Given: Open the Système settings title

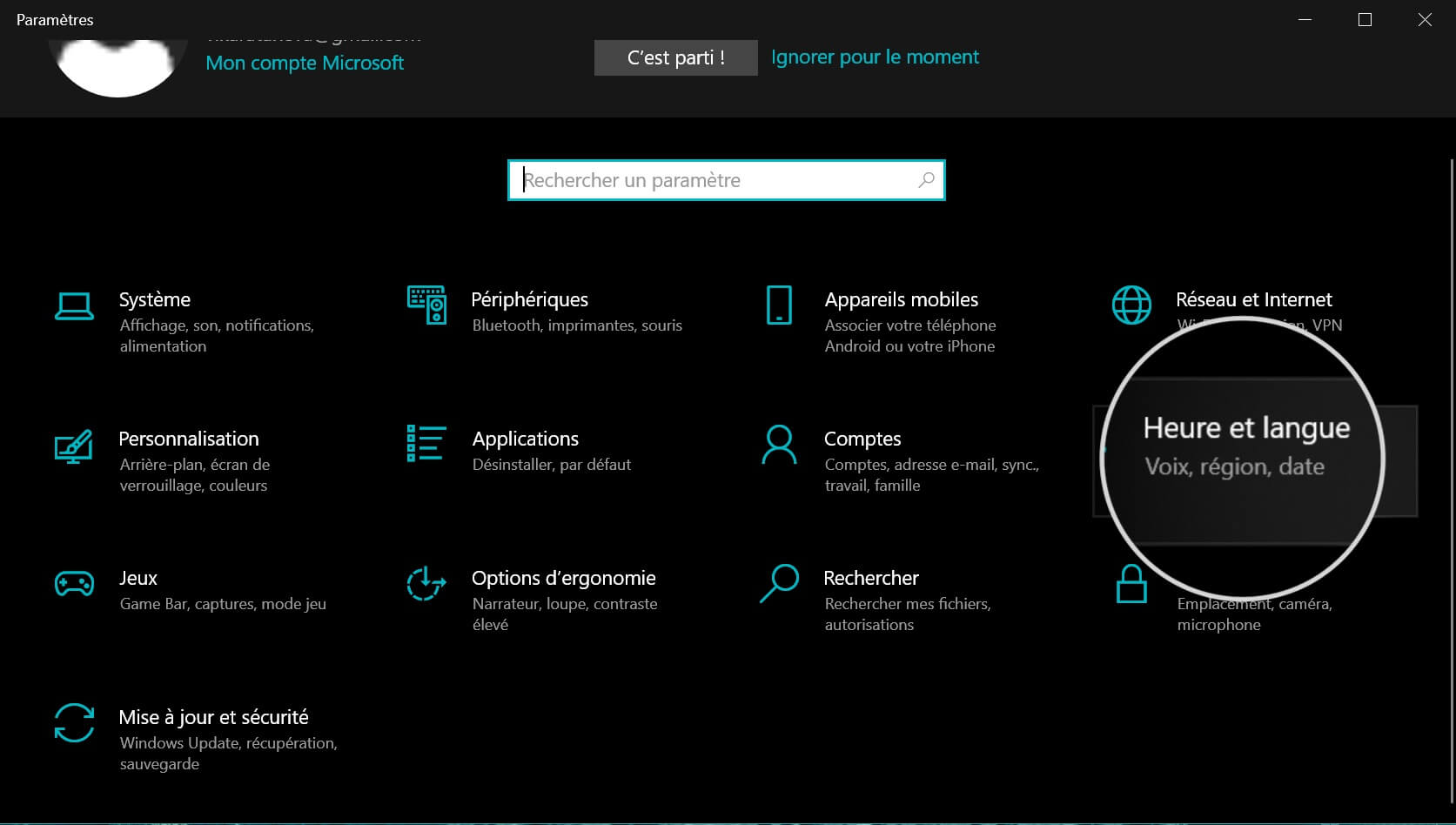Looking at the screenshot, I should (x=155, y=299).
